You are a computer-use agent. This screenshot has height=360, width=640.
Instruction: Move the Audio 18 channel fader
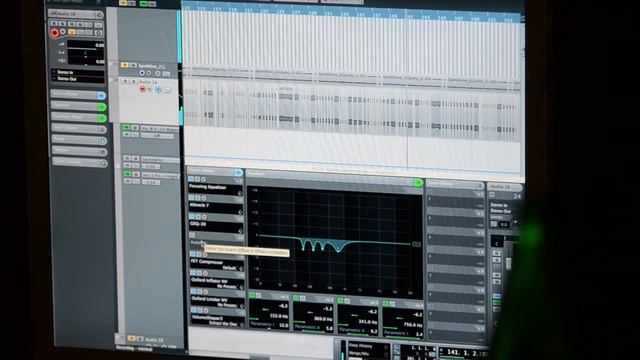pyautogui.click(x=508, y=263)
